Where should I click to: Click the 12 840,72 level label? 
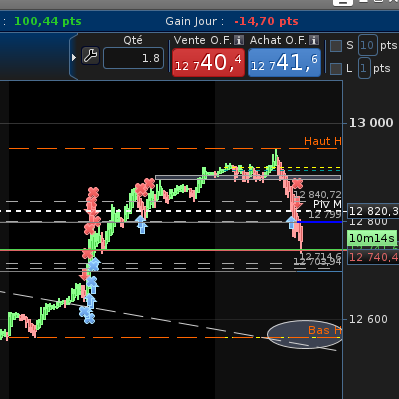318,195
